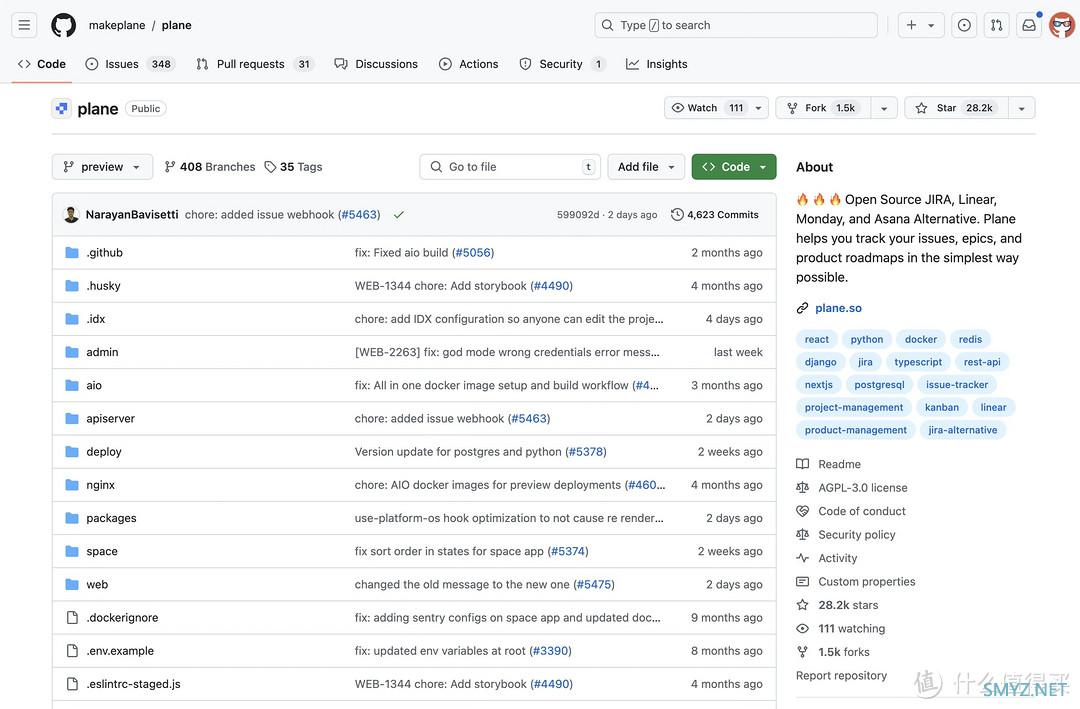Open the .github folder icon

pyautogui.click(x=72, y=252)
